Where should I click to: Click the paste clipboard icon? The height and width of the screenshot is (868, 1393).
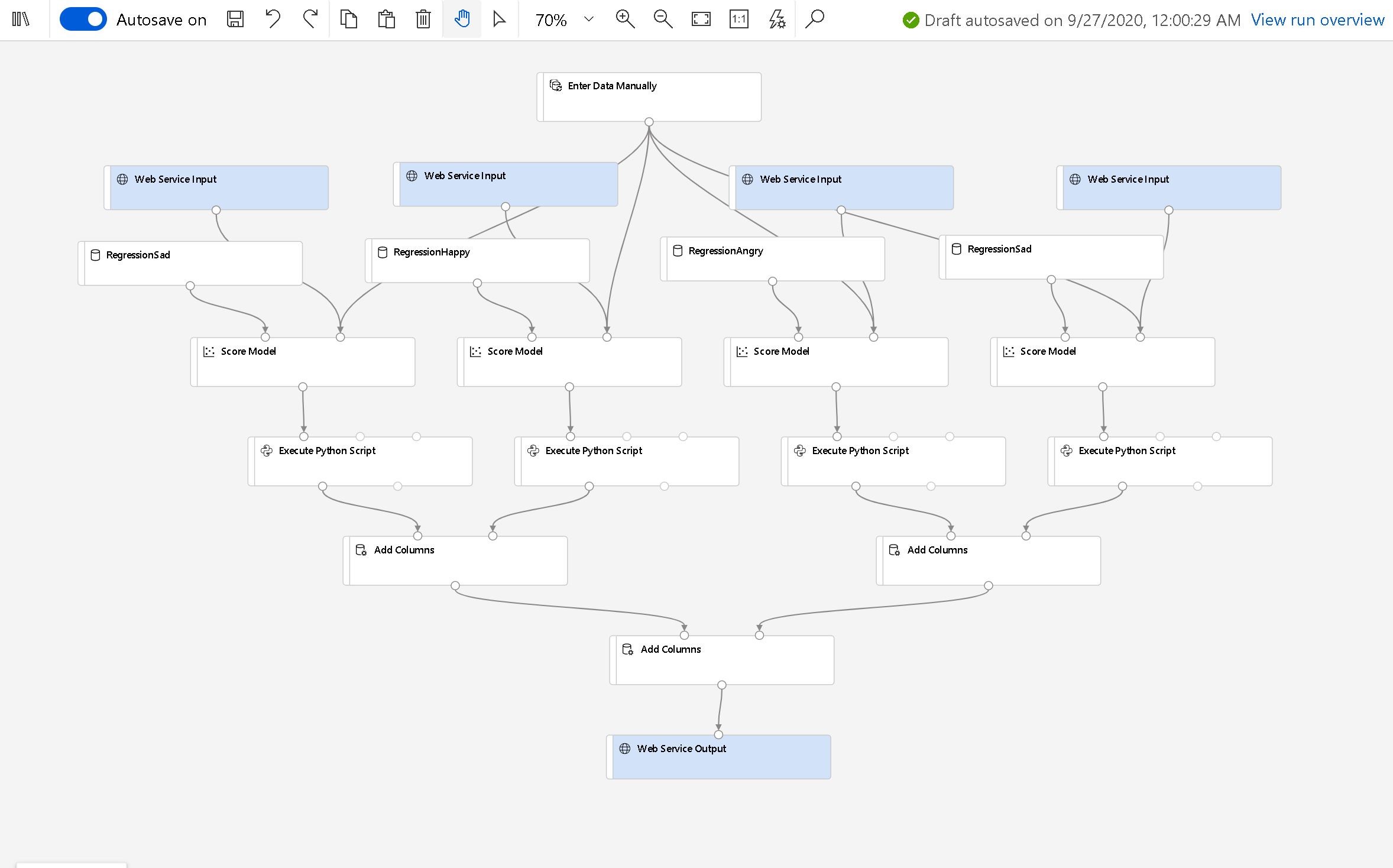pos(386,20)
